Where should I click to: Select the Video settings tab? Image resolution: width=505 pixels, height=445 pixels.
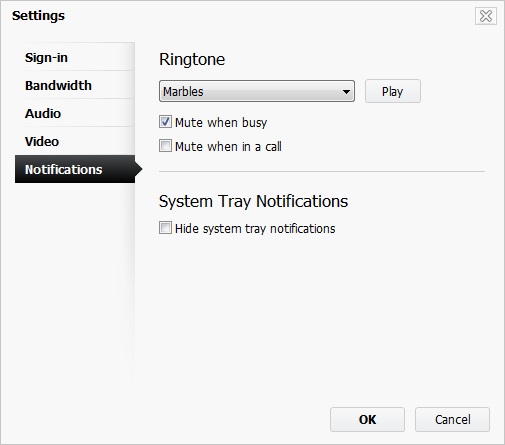(x=75, y=141)
